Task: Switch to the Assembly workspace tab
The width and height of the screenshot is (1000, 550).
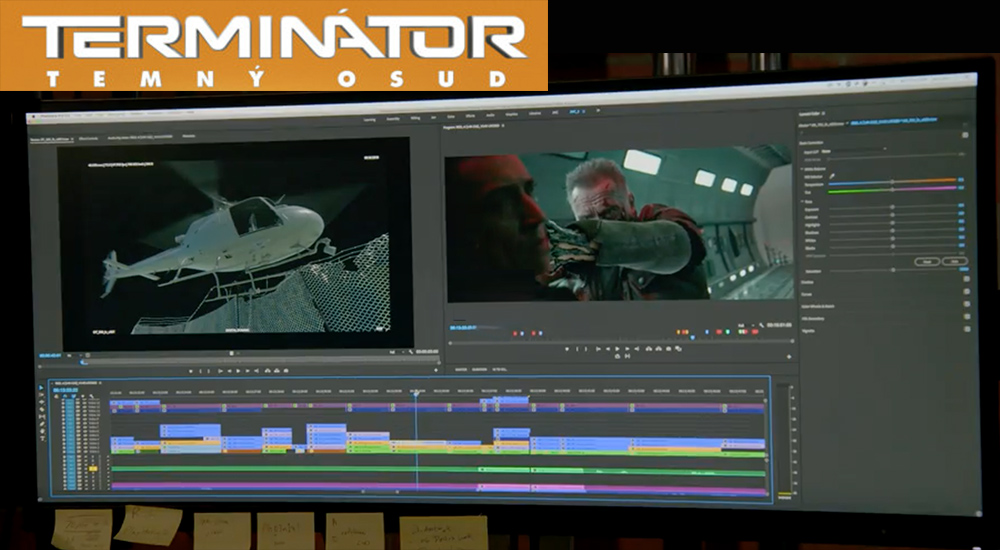Action: tap(393, 119)
